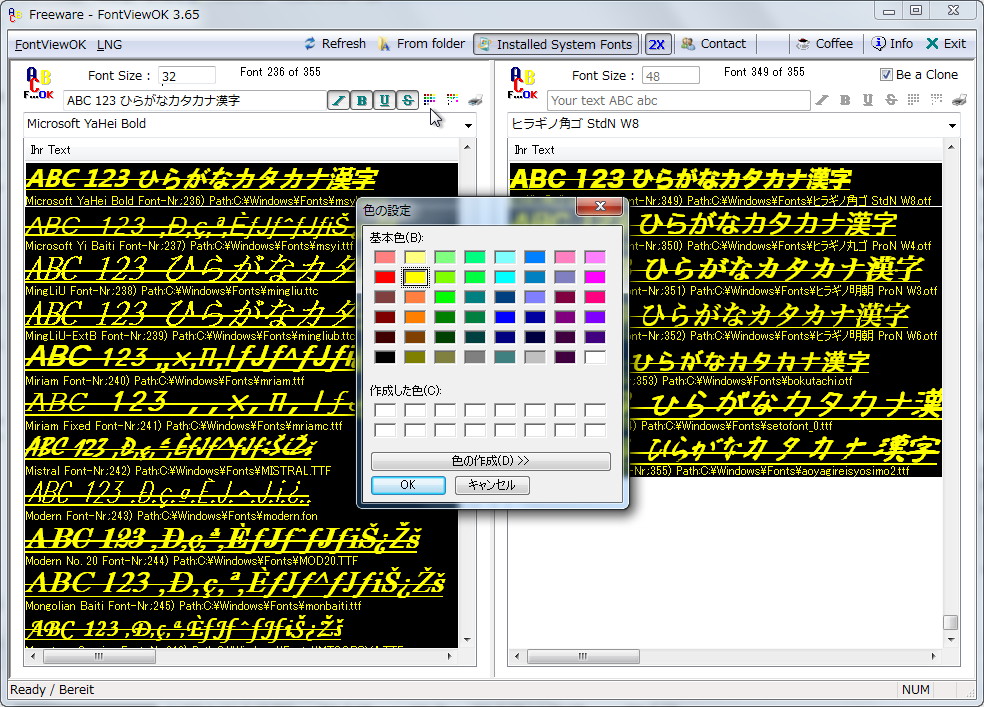Image resolution: width=984 pixels, height=707 pixels.
Task: Toggle the 2X dual view button
Action: (657, 44)
